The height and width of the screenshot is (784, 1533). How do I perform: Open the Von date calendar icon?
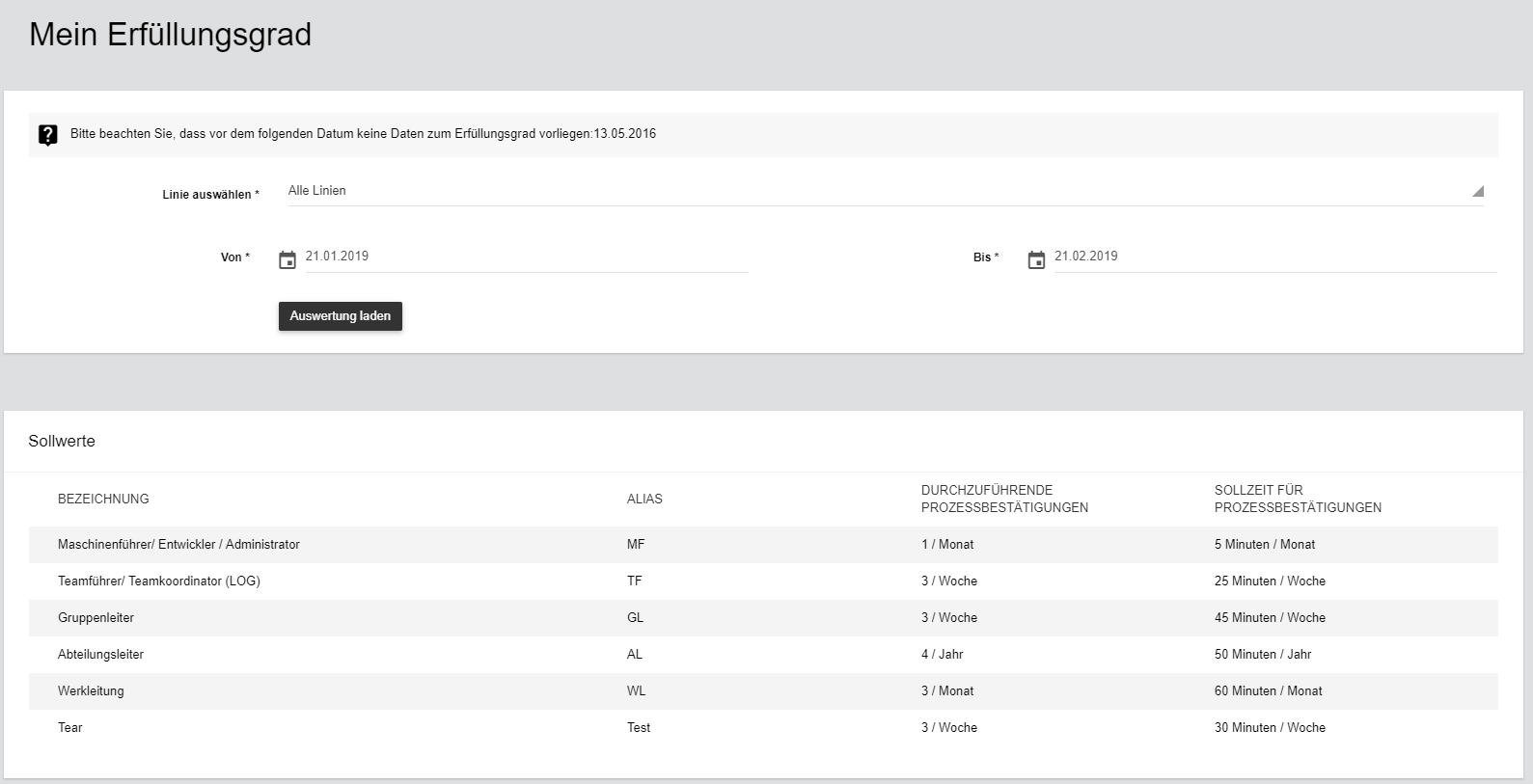[287, 259]
